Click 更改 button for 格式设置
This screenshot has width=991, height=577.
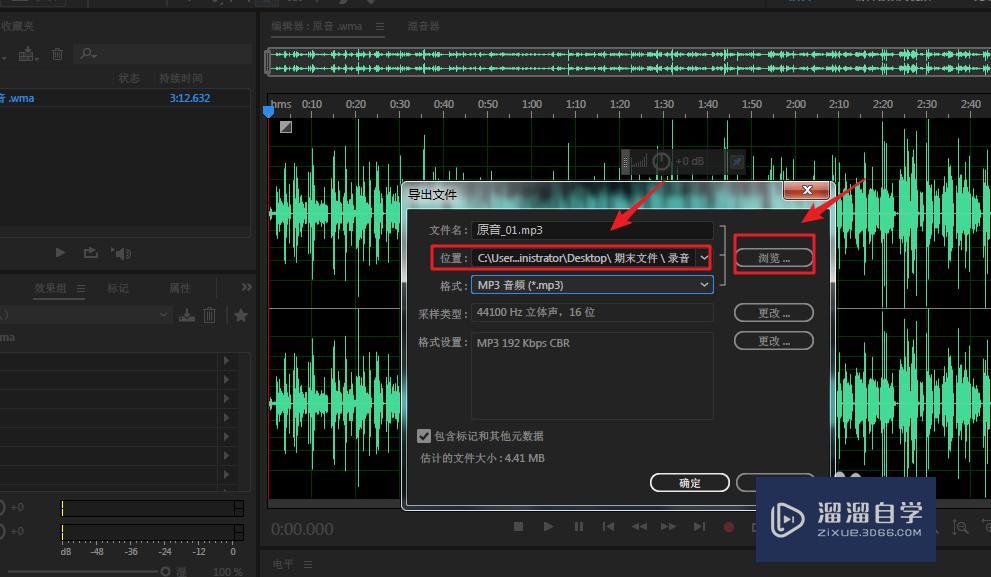[774, 341]
